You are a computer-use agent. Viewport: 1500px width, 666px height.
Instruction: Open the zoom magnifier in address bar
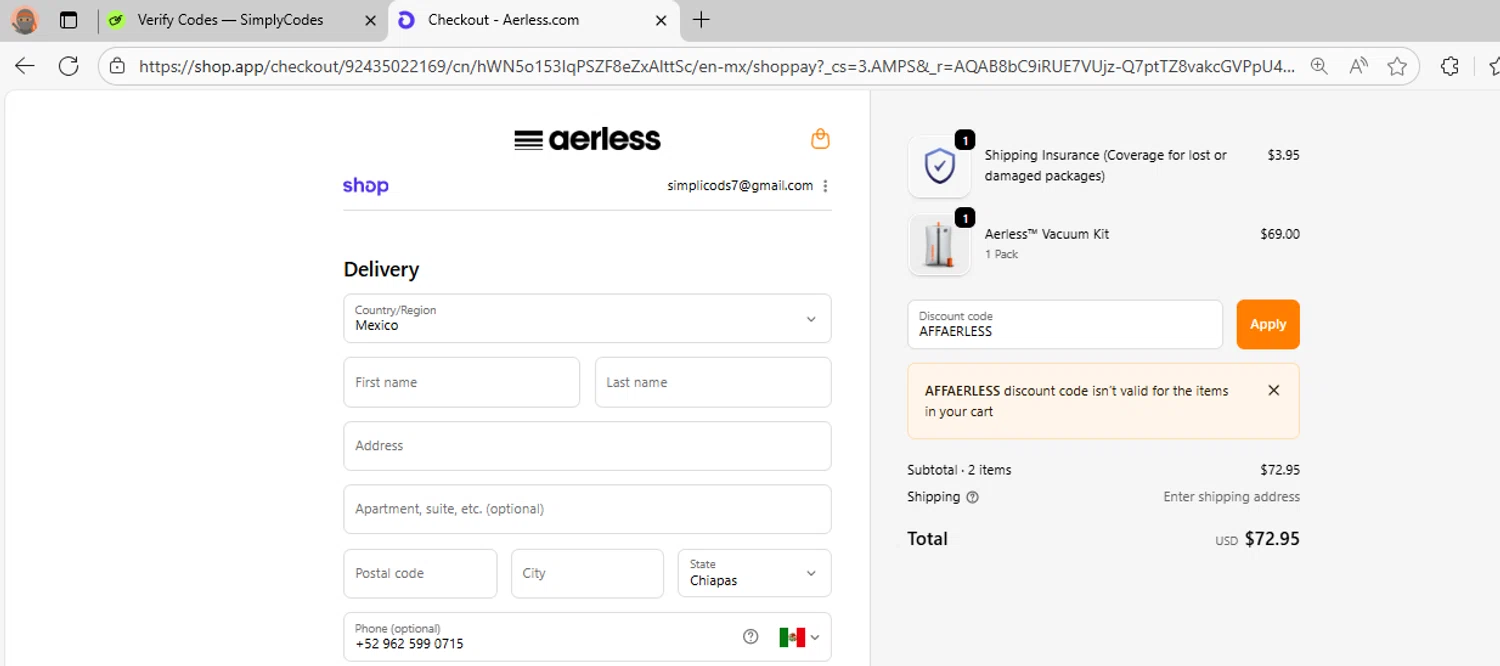[x=1319, y=66]
